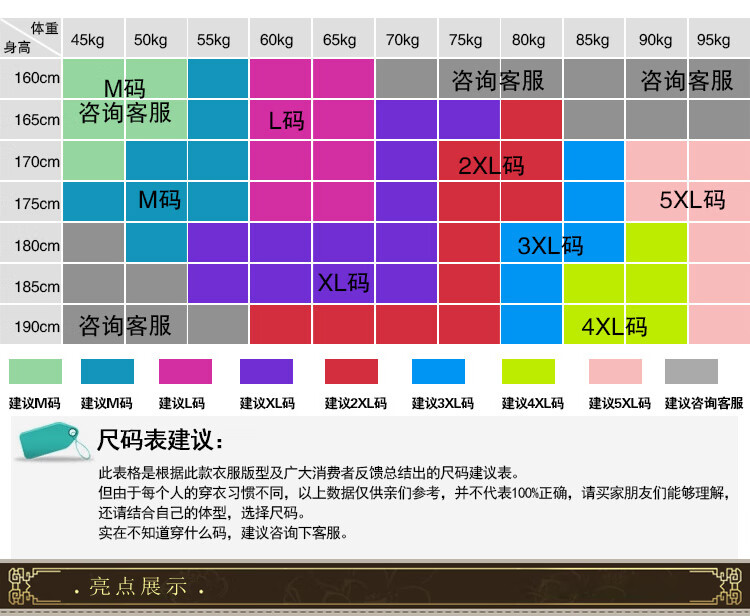750x616 pixels.
Task: Choose the purple 建议XL码 legend swatch
Action: coord(266,372)
